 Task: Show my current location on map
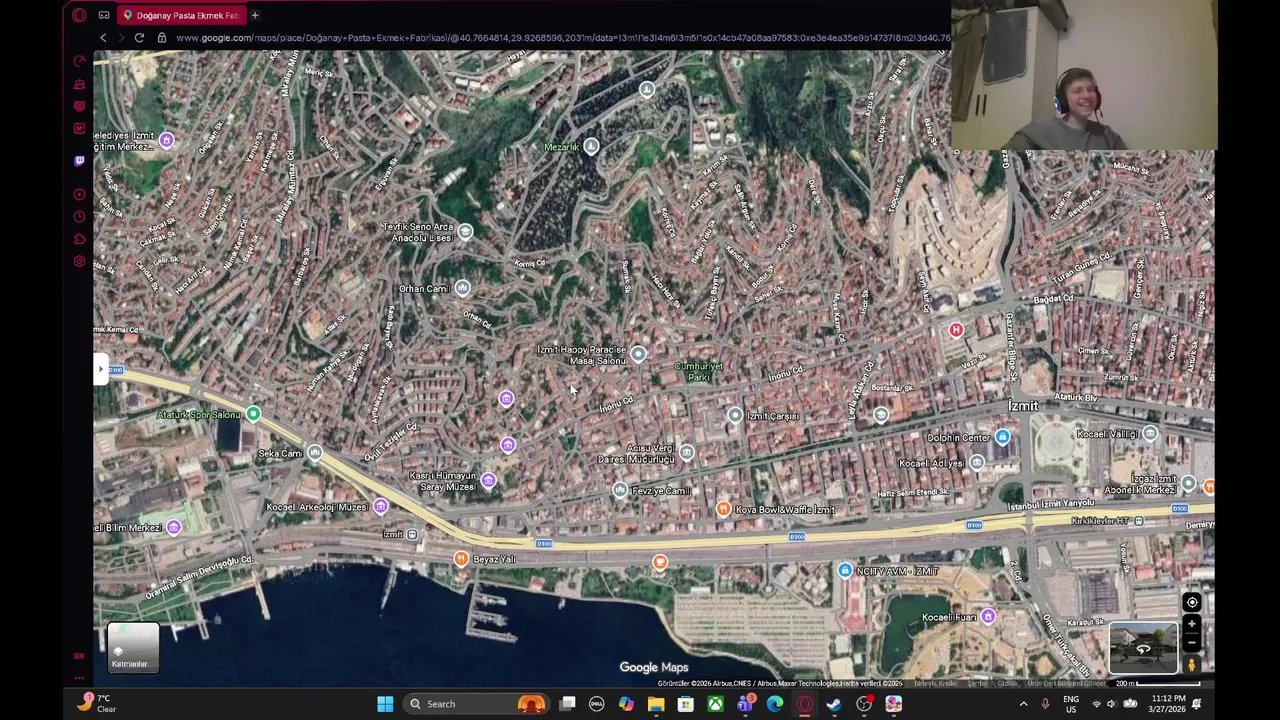click(1192, 602)
